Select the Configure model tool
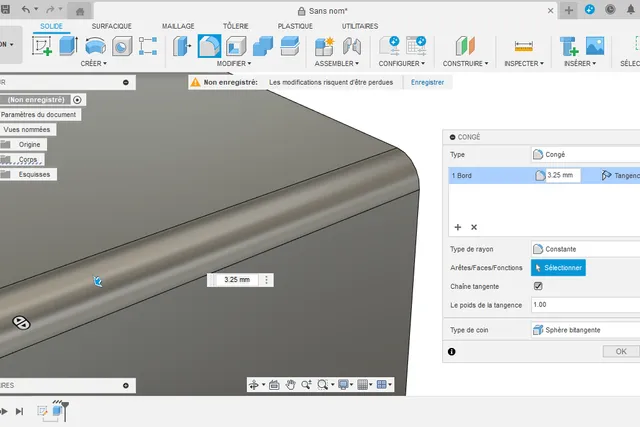 (x=389, y=46)
